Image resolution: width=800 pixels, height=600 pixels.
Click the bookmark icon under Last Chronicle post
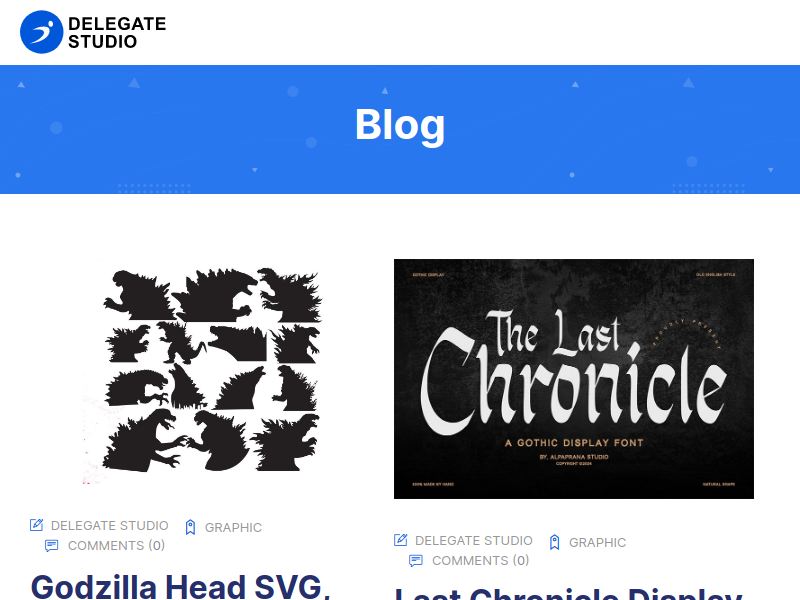[x=555, y=542]
